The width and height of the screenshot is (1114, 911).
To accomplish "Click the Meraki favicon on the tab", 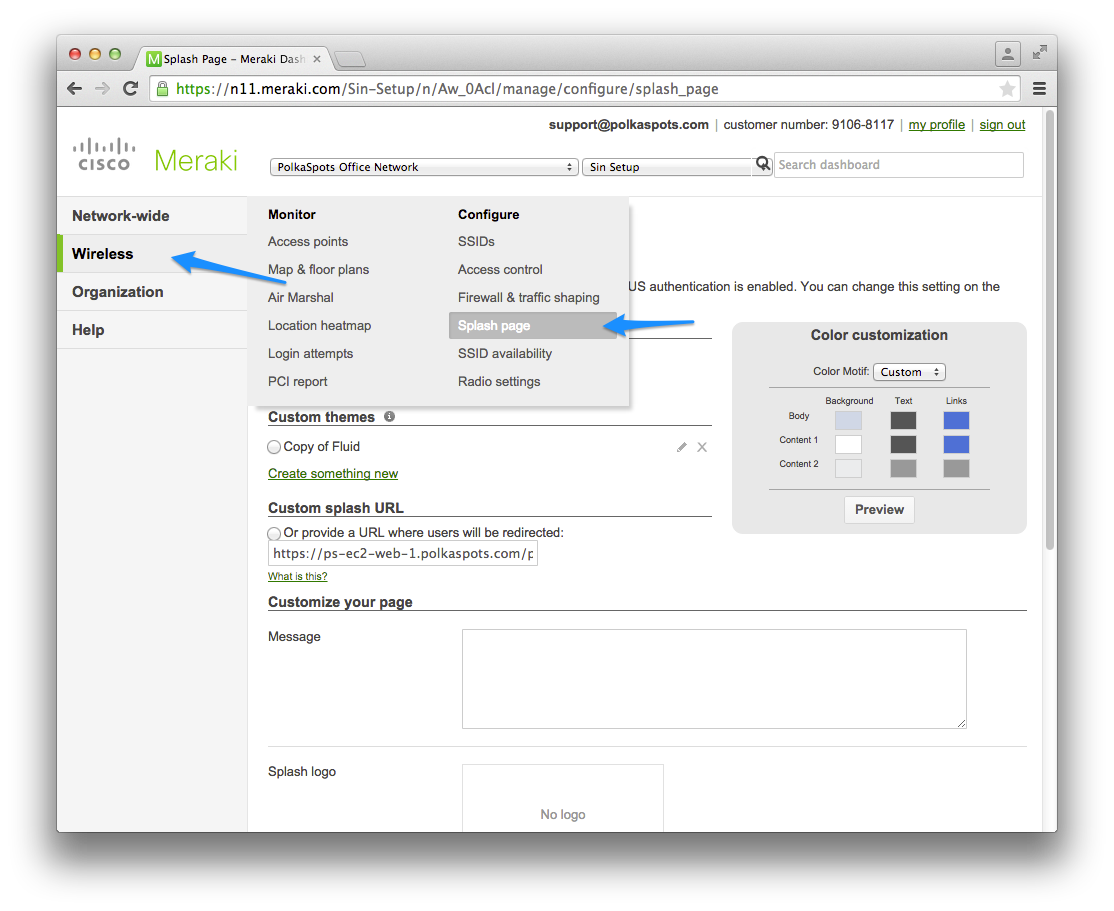I will [153, 59].
